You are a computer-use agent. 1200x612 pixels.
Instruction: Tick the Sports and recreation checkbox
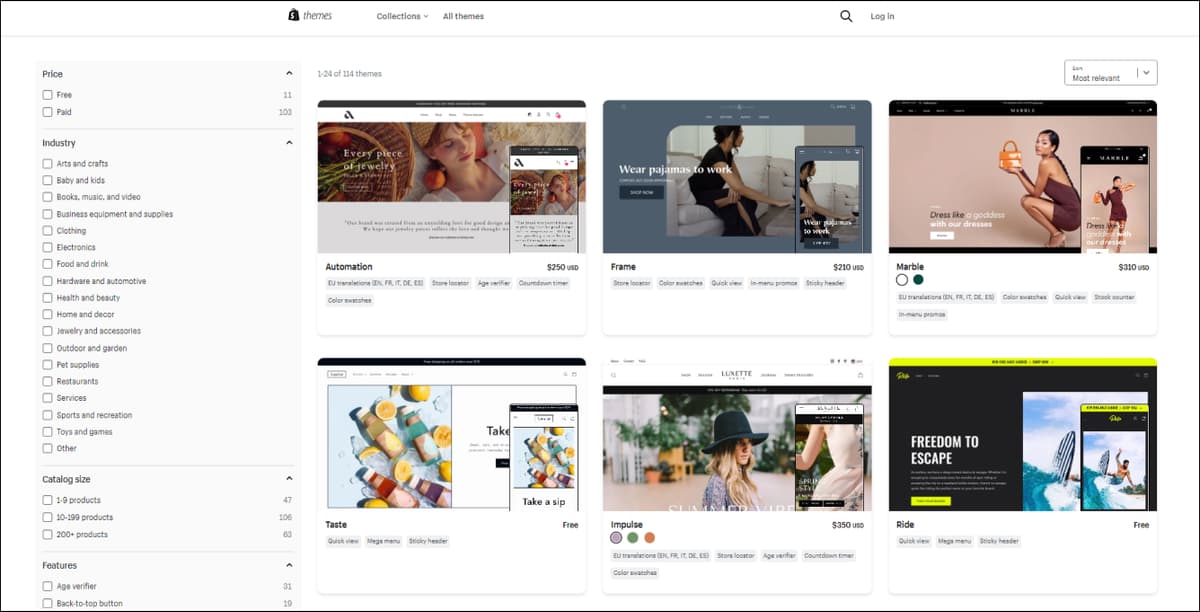47,415
